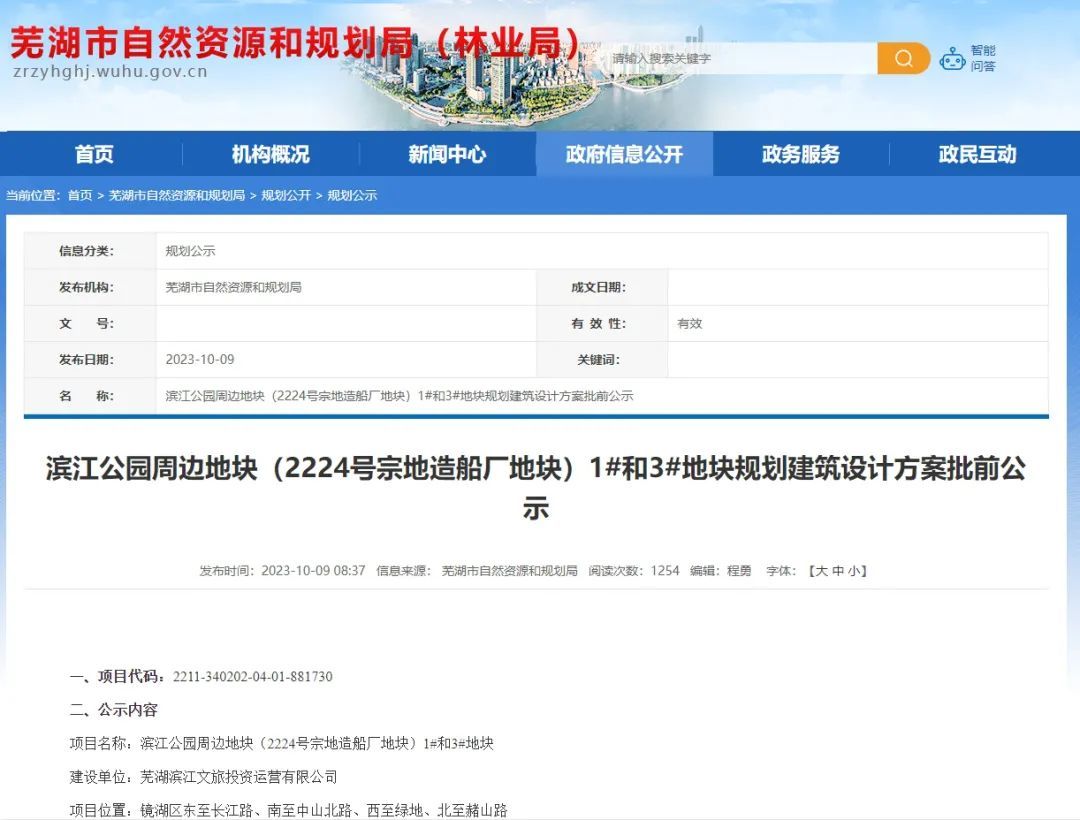Select 小 to shrink article font
The height and width of the screenshot is (820, 1080).
[857, 570]
